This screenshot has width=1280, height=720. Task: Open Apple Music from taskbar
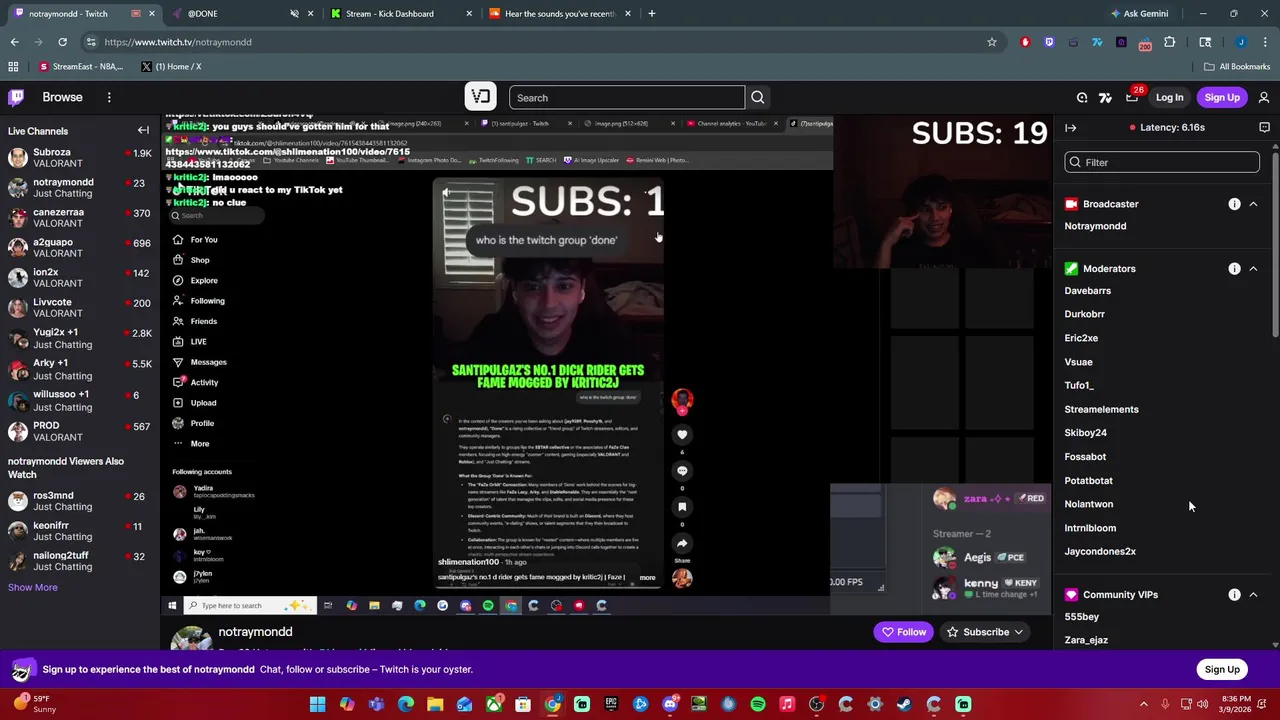786,704
